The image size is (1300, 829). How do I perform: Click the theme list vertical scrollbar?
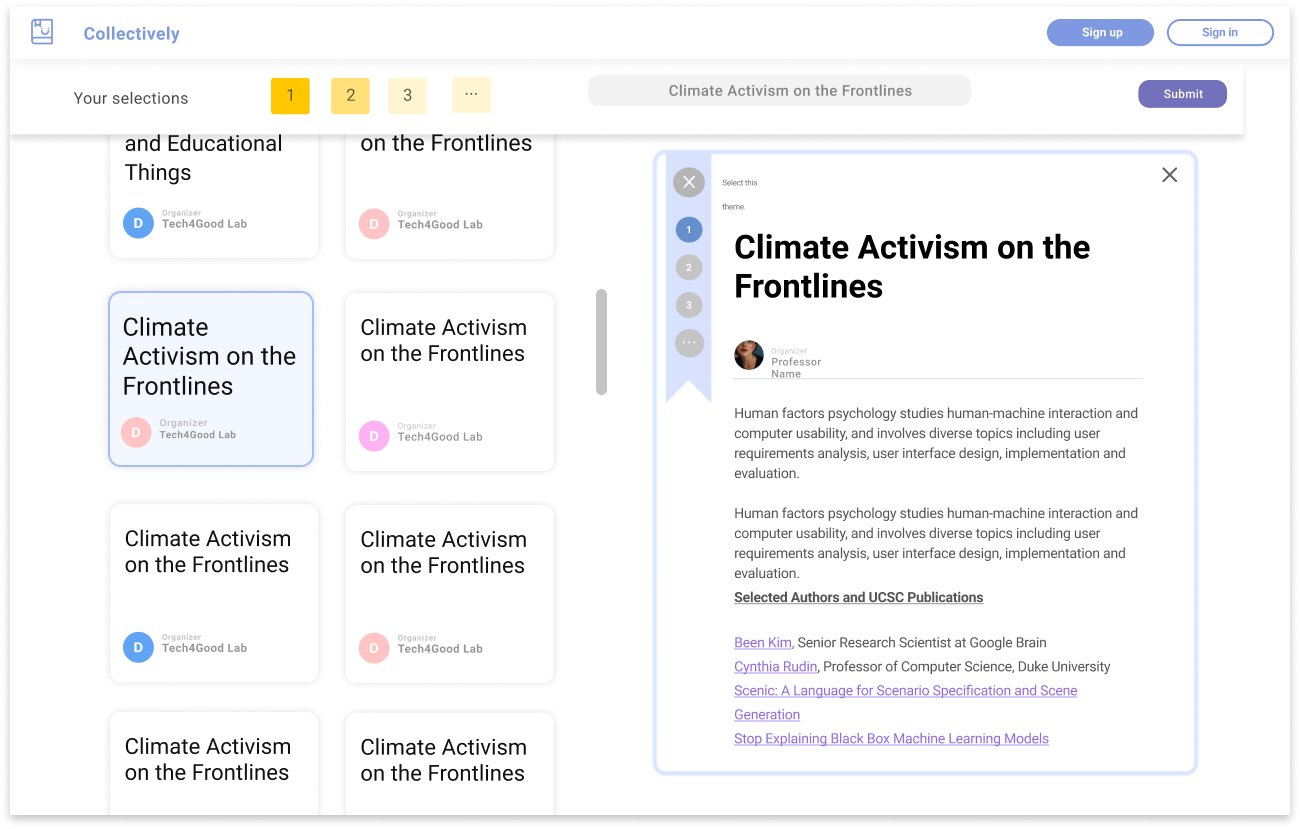(x=601, y=342)
